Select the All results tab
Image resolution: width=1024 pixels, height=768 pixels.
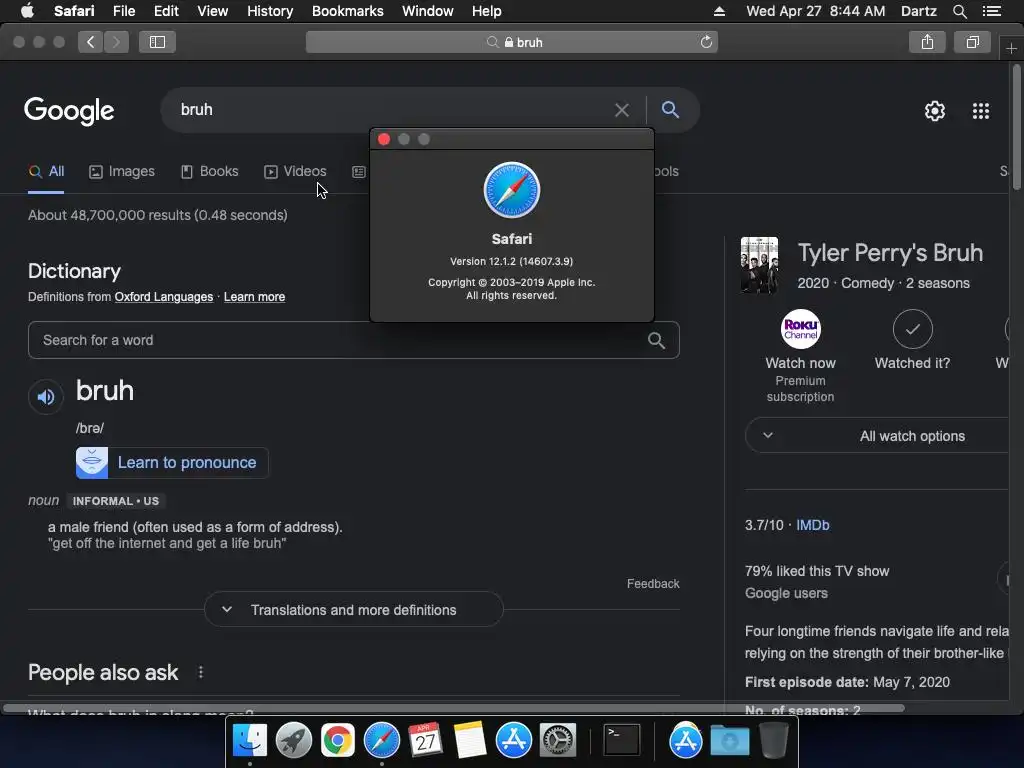46,172
